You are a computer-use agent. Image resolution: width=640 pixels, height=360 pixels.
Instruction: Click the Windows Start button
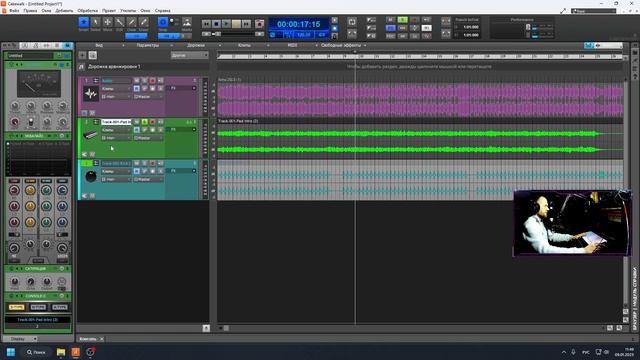(11, 352)
